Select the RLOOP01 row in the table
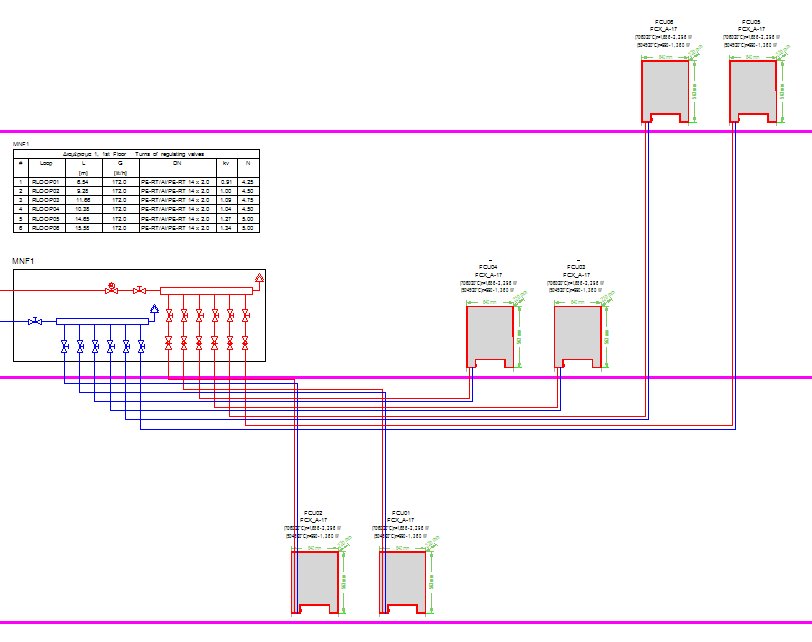Viewport: 812px width, 642px height. (x=135, y=181)
